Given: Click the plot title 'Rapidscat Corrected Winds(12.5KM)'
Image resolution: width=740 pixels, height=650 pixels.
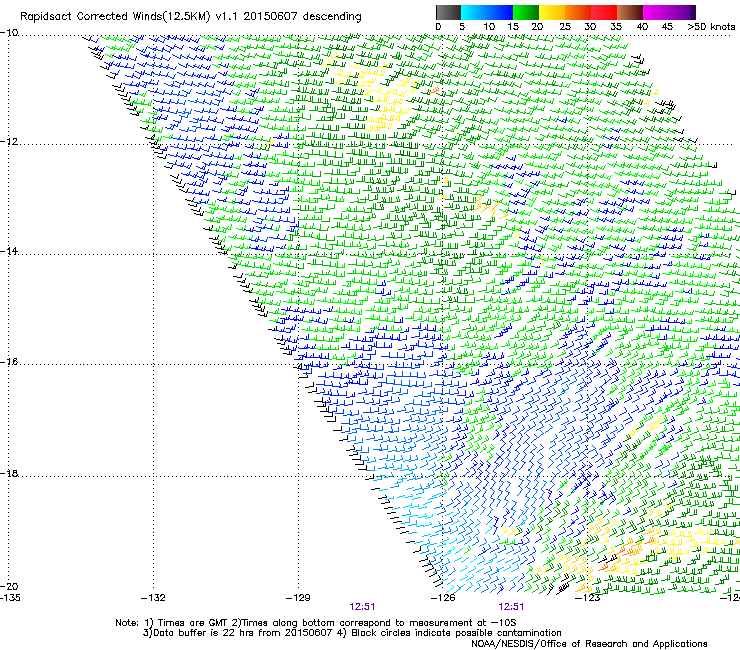Looking at the screenshot, I should (115, 17).
